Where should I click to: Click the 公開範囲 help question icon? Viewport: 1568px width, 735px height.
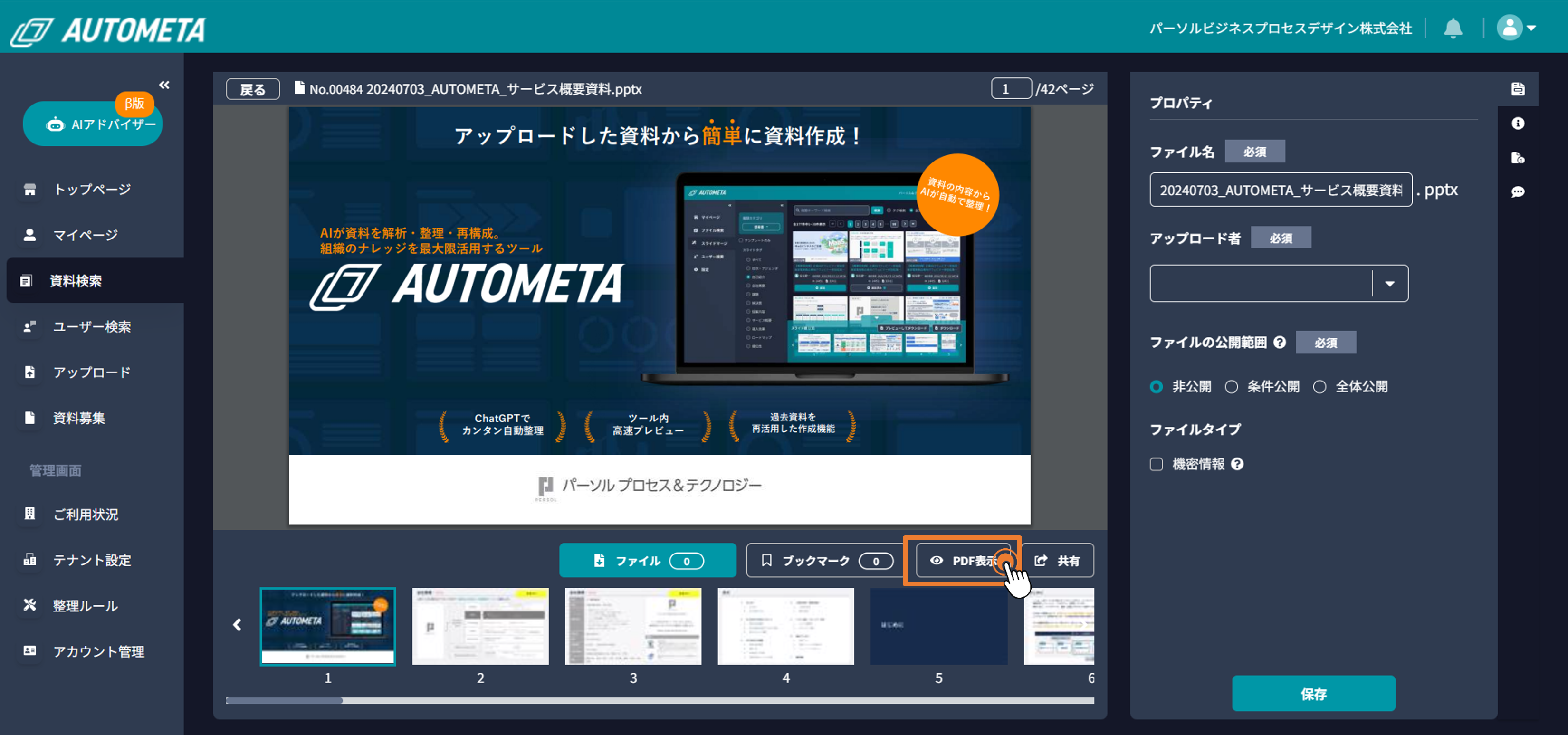tap(1280, 343)
